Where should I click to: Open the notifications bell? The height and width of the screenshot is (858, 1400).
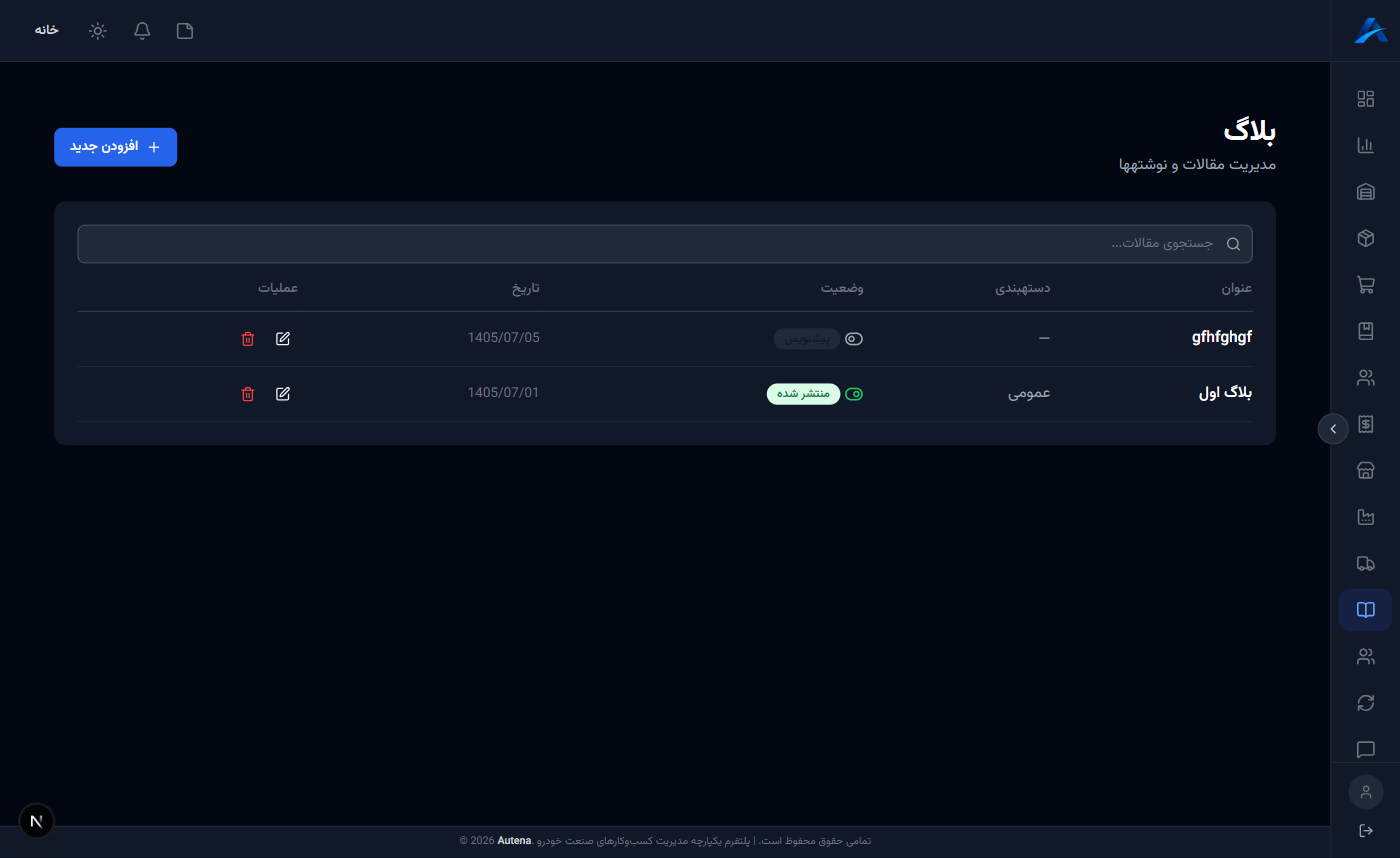pos(142,31)
